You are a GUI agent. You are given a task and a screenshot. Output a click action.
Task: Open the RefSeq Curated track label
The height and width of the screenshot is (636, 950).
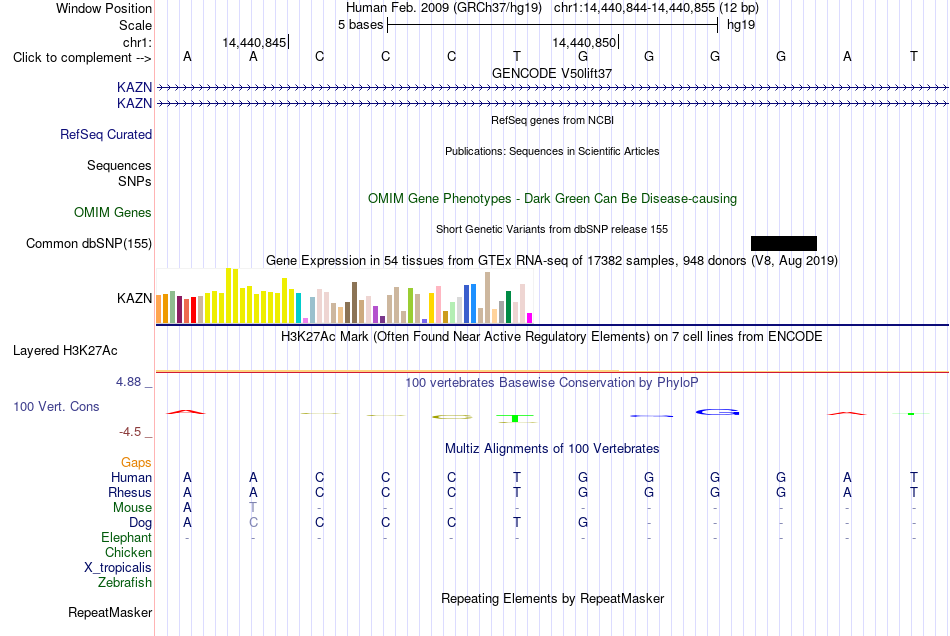tap(105, 134)
